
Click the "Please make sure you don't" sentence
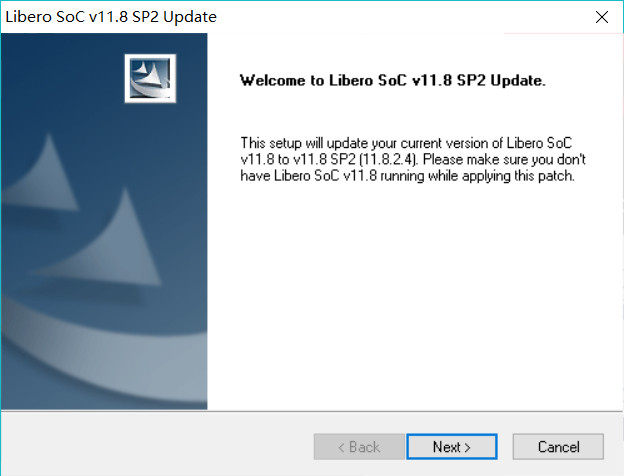click(504, 159)
